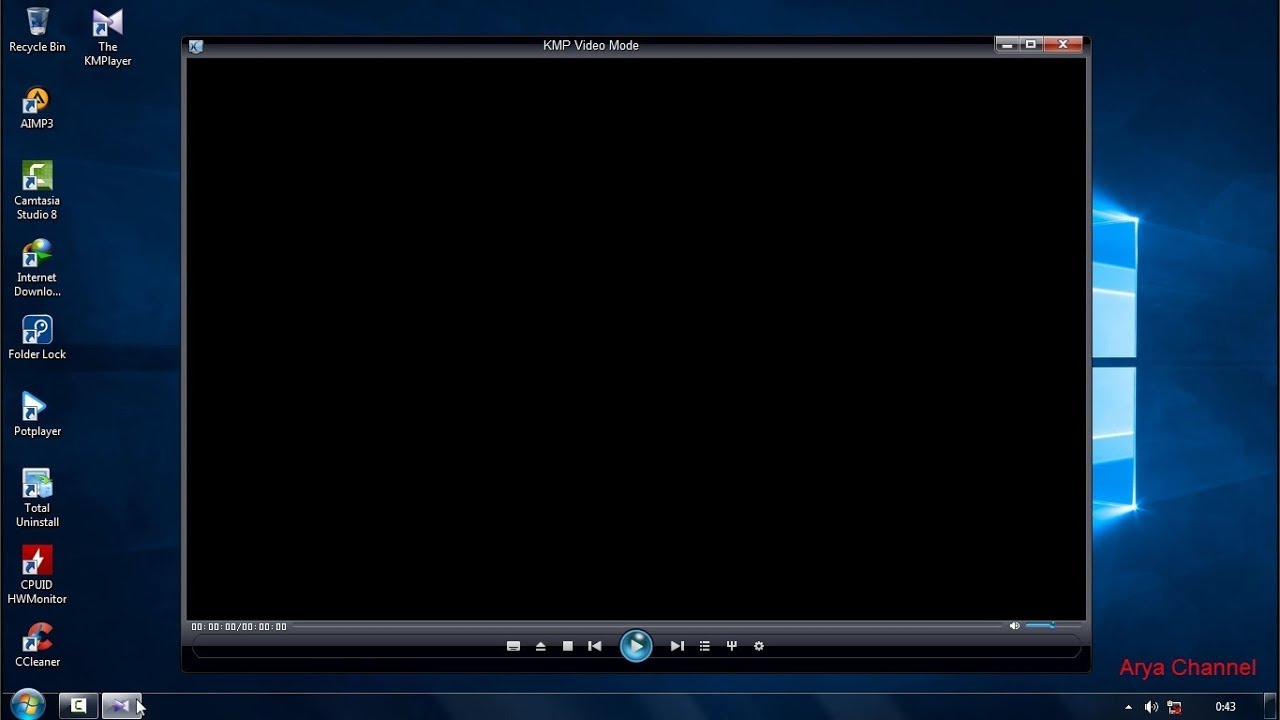The width and height of the screenshot is (1280, 720).
Task: Click the stop button in KMPlayer
Action: tap(568, 646)
